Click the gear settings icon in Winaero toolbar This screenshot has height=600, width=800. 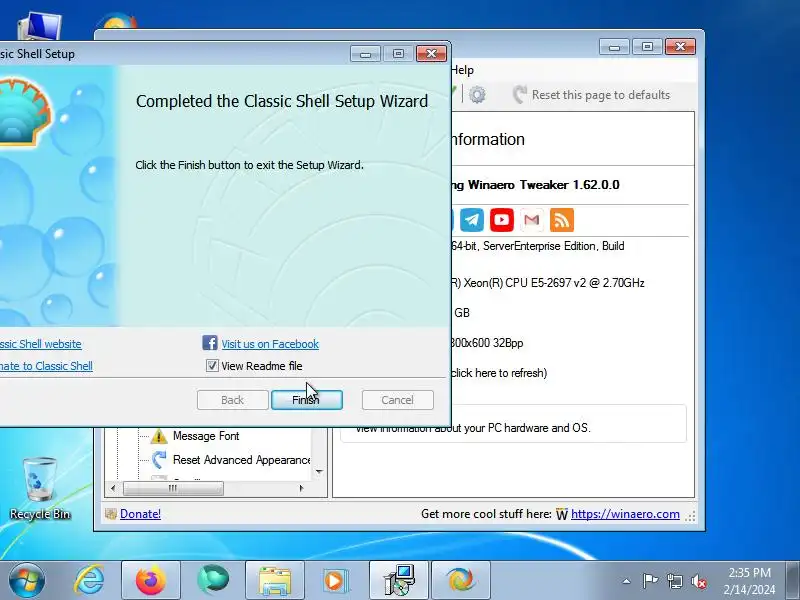point(478,95)
